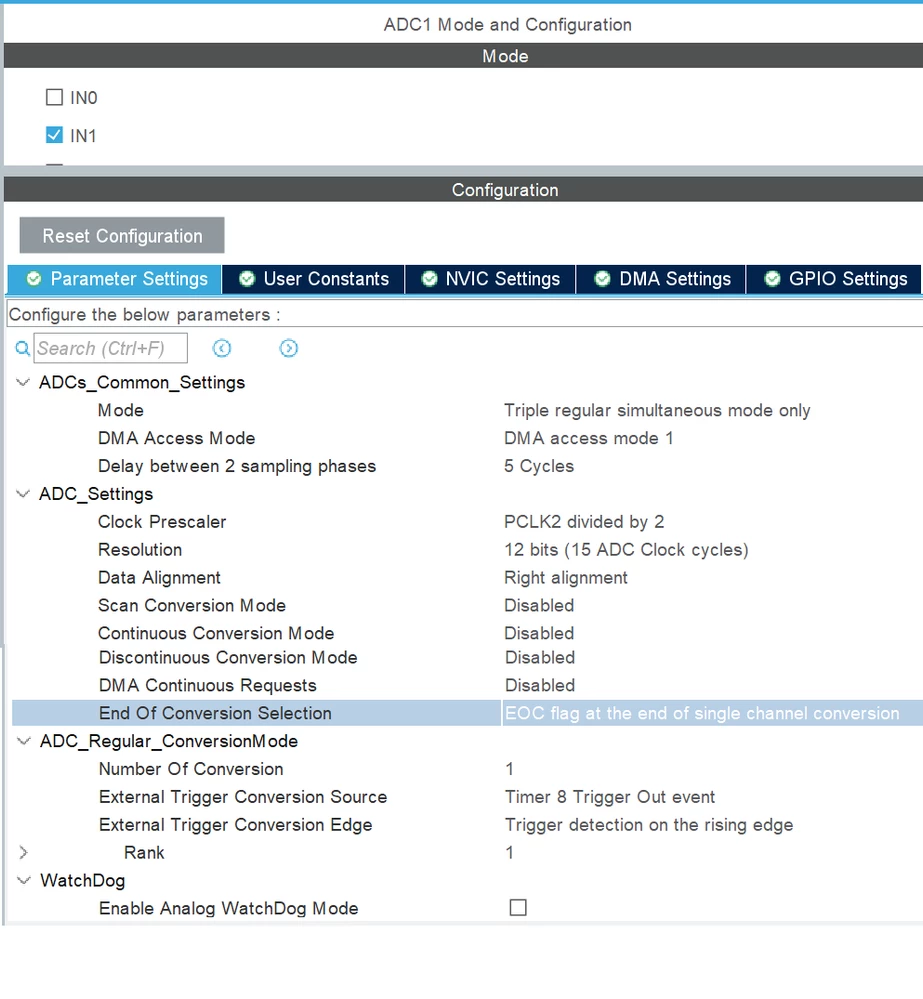The width and height of the screenshot is (923, 999).
Task: Collapse the WatchDog group
Action: (24, 880)
